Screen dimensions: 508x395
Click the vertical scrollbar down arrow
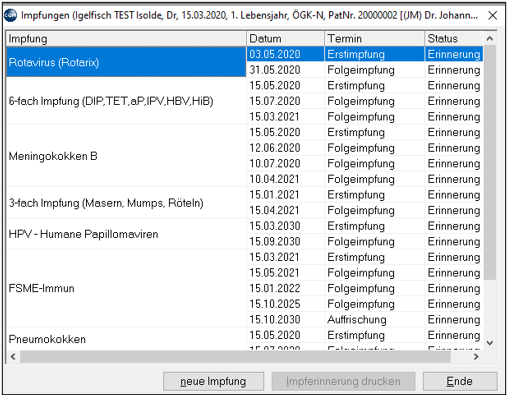pos(490,343)
